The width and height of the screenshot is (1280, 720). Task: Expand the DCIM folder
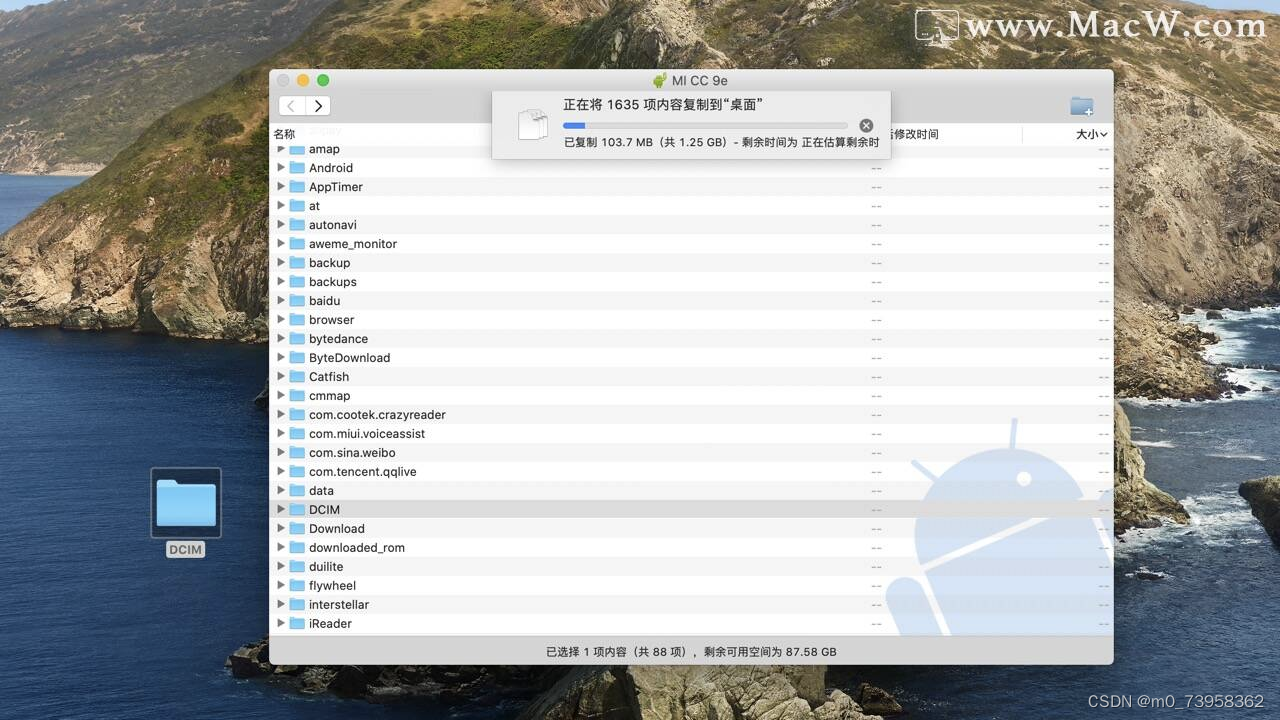pyautogui.click(x=281, y=510)
